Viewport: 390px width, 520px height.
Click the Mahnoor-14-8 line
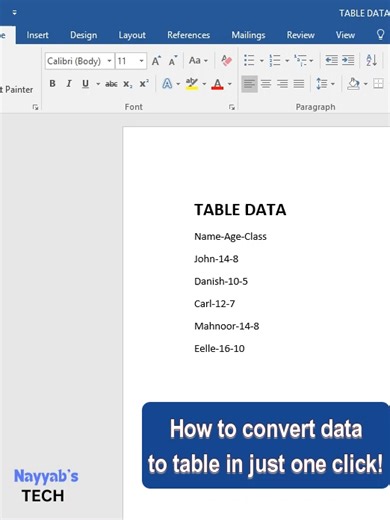point(227,326)
